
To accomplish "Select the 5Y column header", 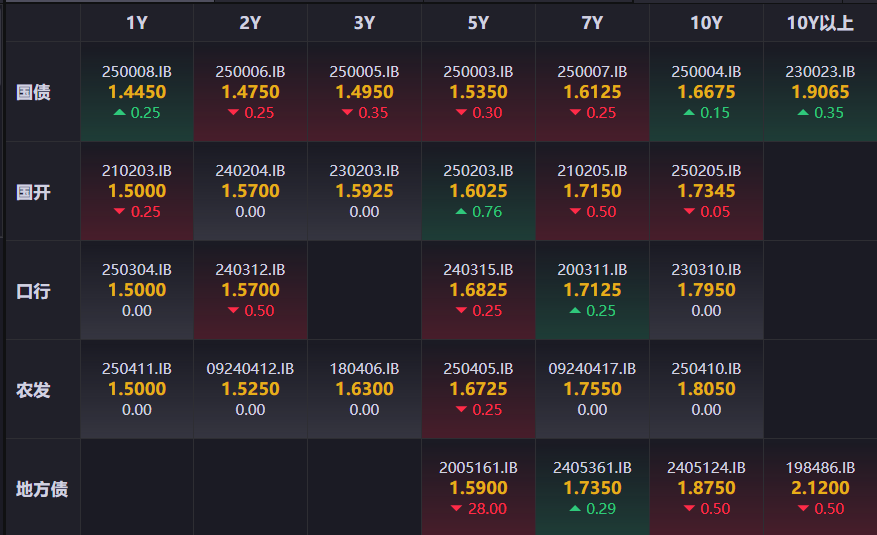I will pos(478,23).
